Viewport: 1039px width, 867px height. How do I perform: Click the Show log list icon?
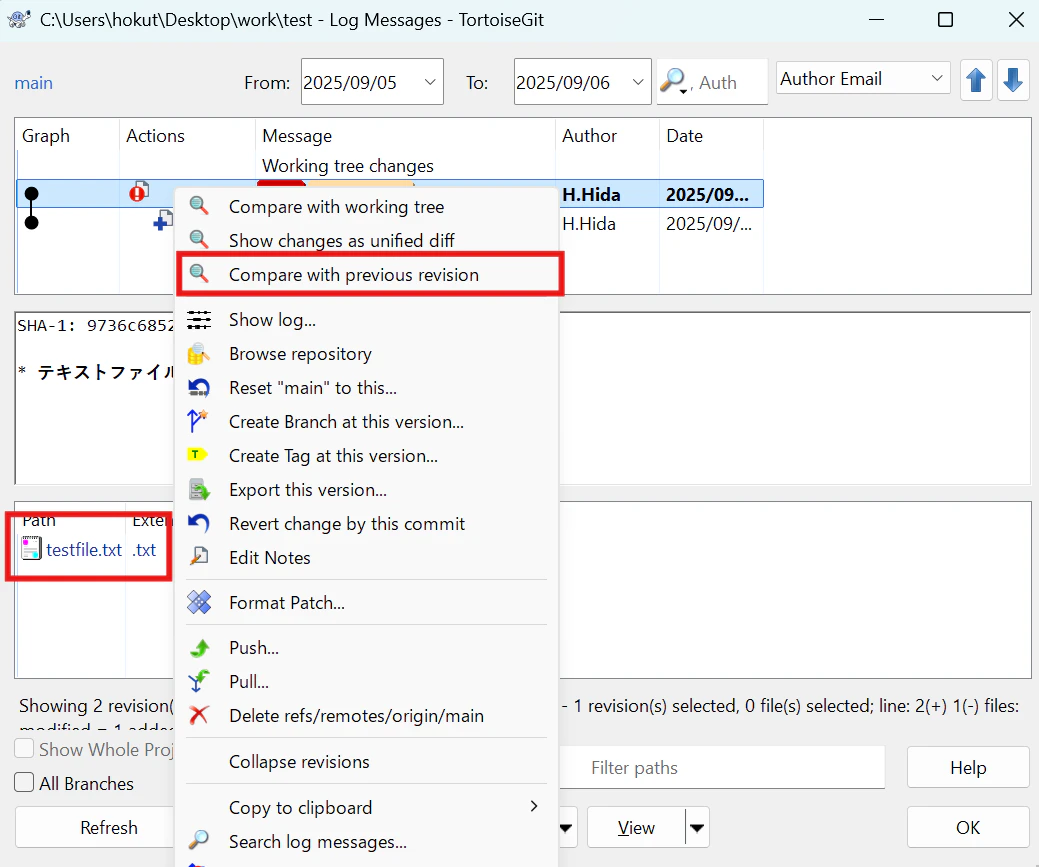(199, 319)
